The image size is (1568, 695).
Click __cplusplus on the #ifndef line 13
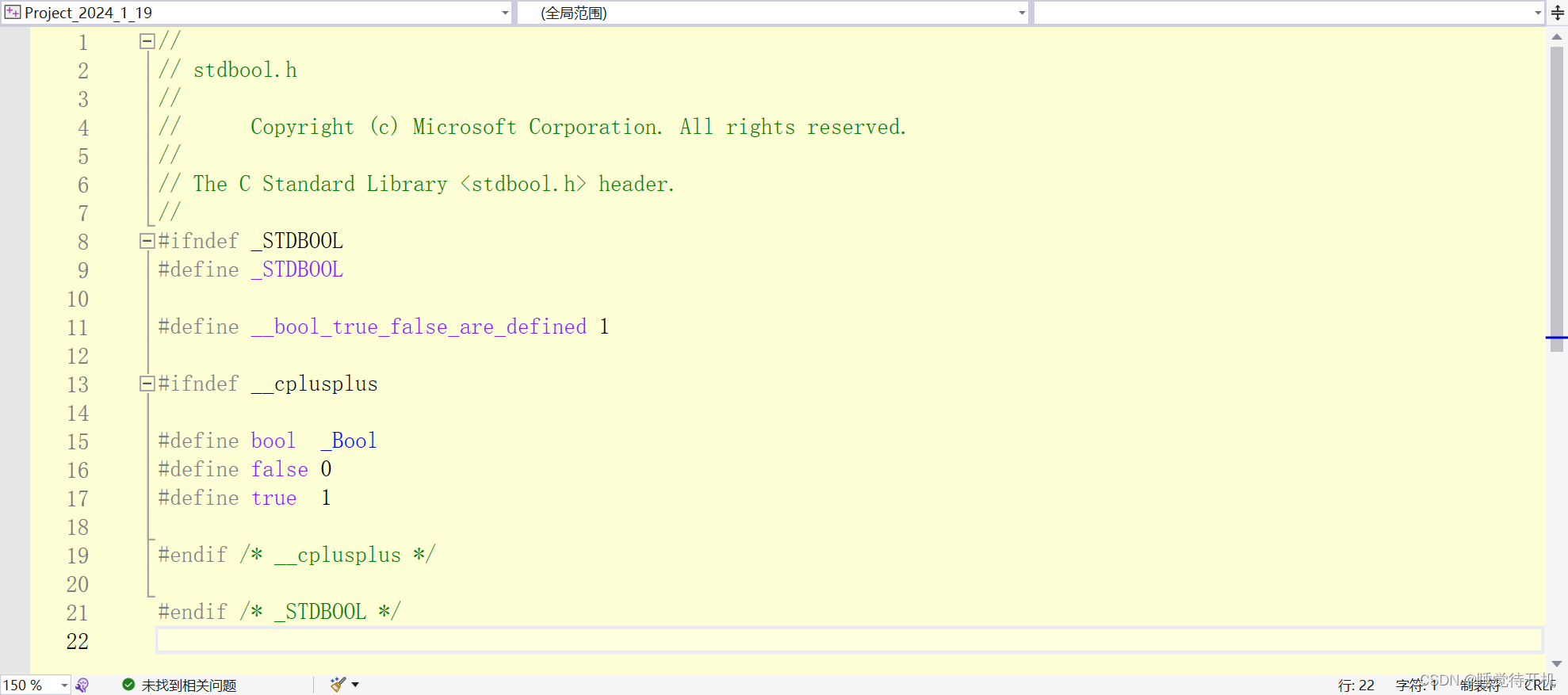click(315, 384)
